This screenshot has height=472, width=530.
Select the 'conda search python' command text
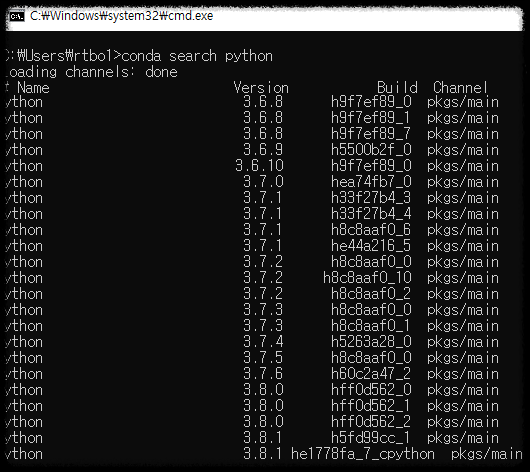click(x=197, y=56)
